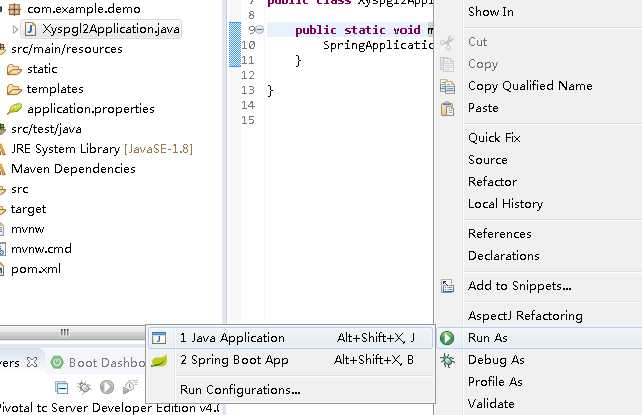Open the static folder
The height and width of the screenshot is (415, 642).
tap(42, 69)
